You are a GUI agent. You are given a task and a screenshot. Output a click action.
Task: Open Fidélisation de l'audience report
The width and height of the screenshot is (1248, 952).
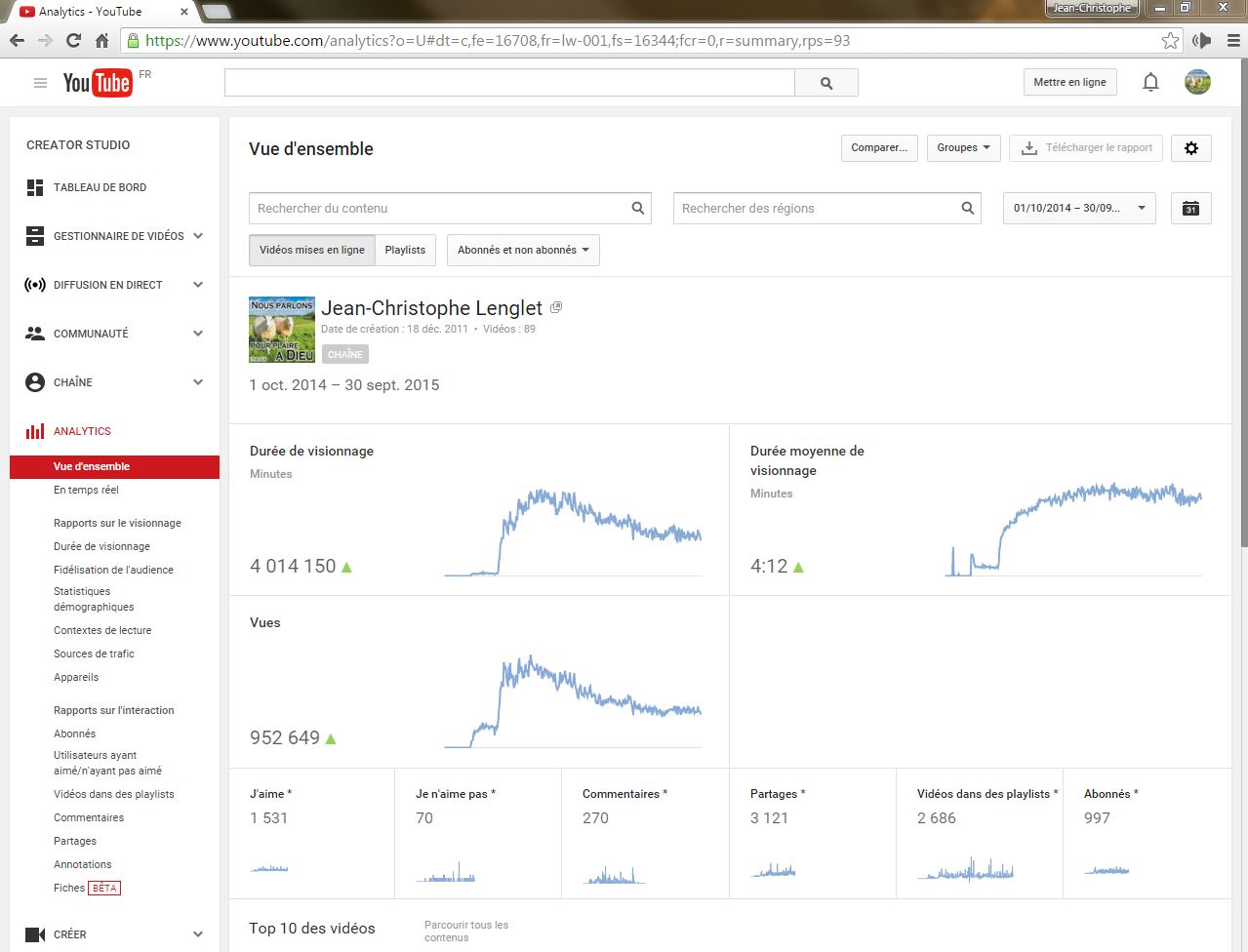point(113,570)
